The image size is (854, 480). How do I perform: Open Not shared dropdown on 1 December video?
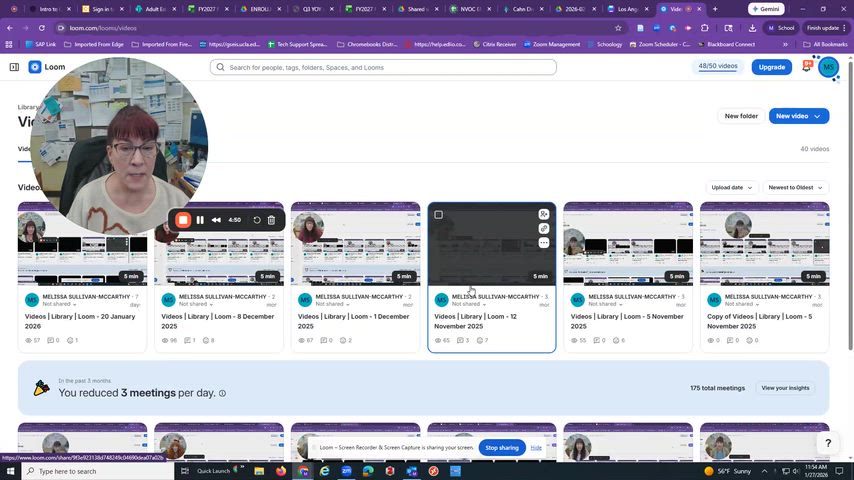click(x=332, y=304)
